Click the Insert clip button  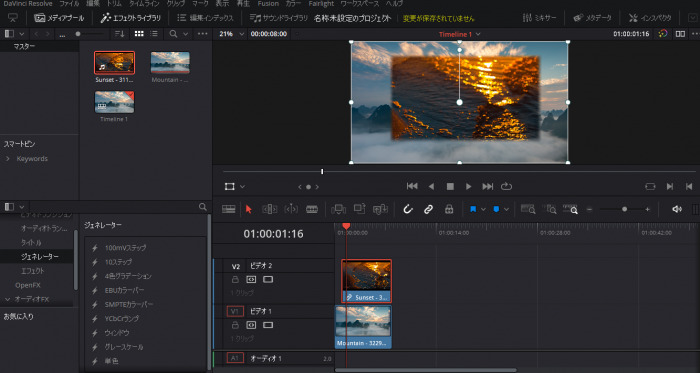pos(339,209)
